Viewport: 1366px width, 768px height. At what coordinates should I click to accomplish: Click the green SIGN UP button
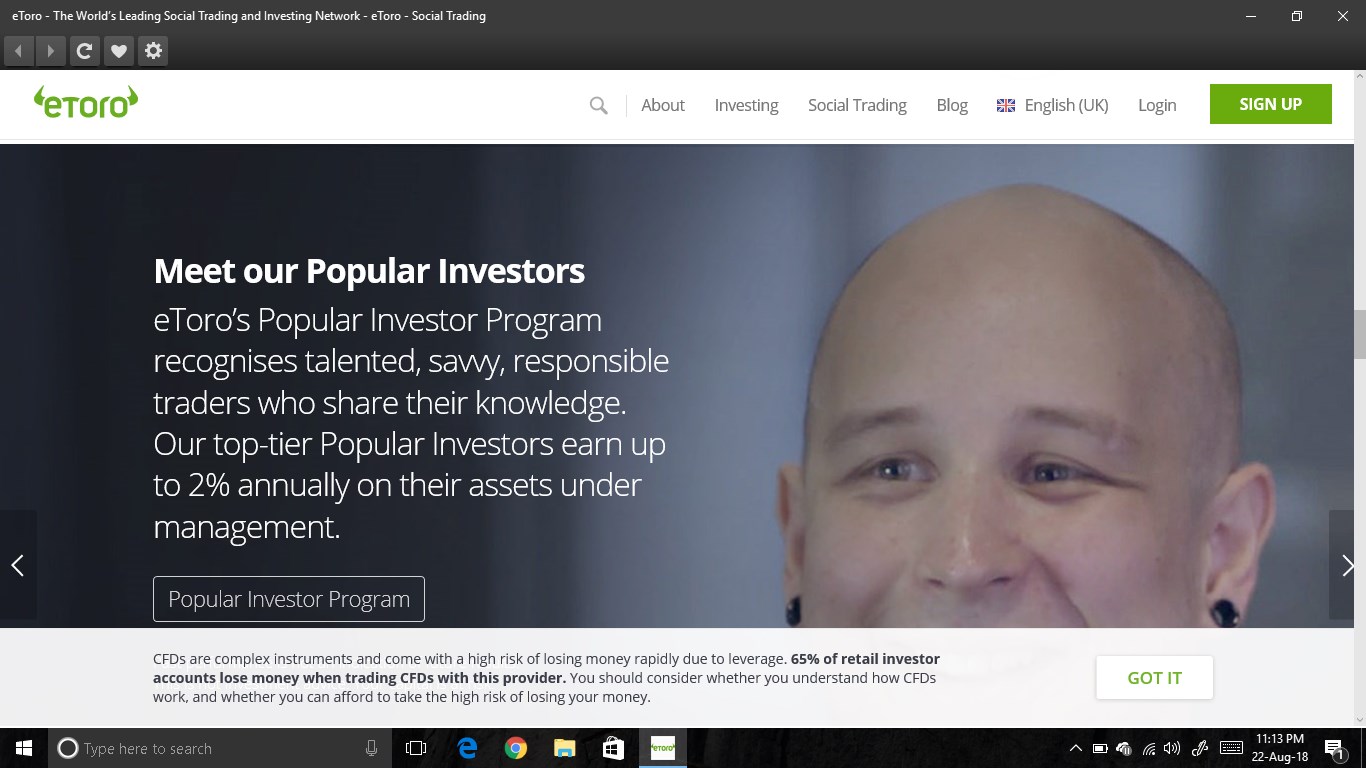coord(1270,104)
